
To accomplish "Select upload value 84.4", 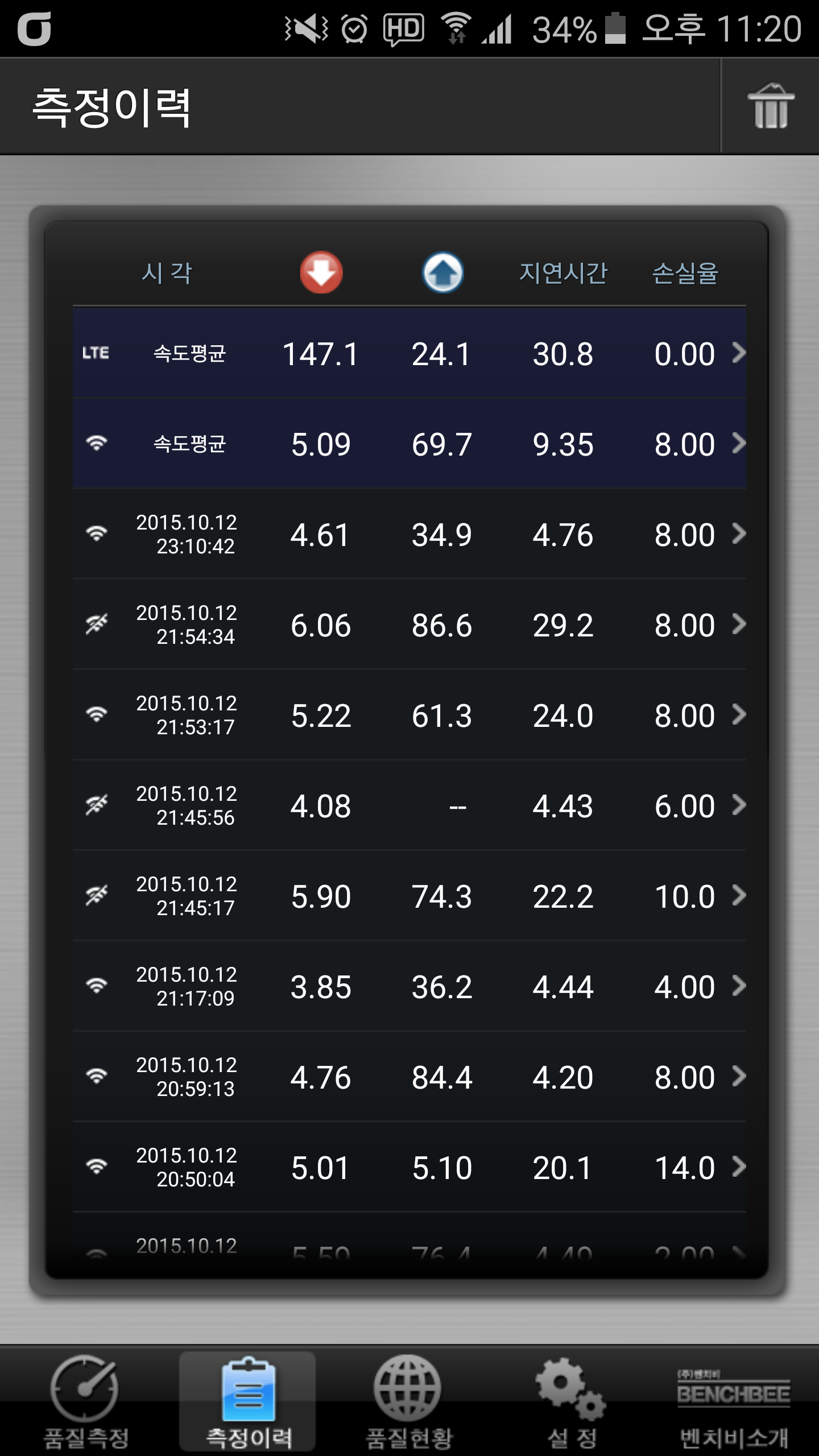I will pos(442,1077).
